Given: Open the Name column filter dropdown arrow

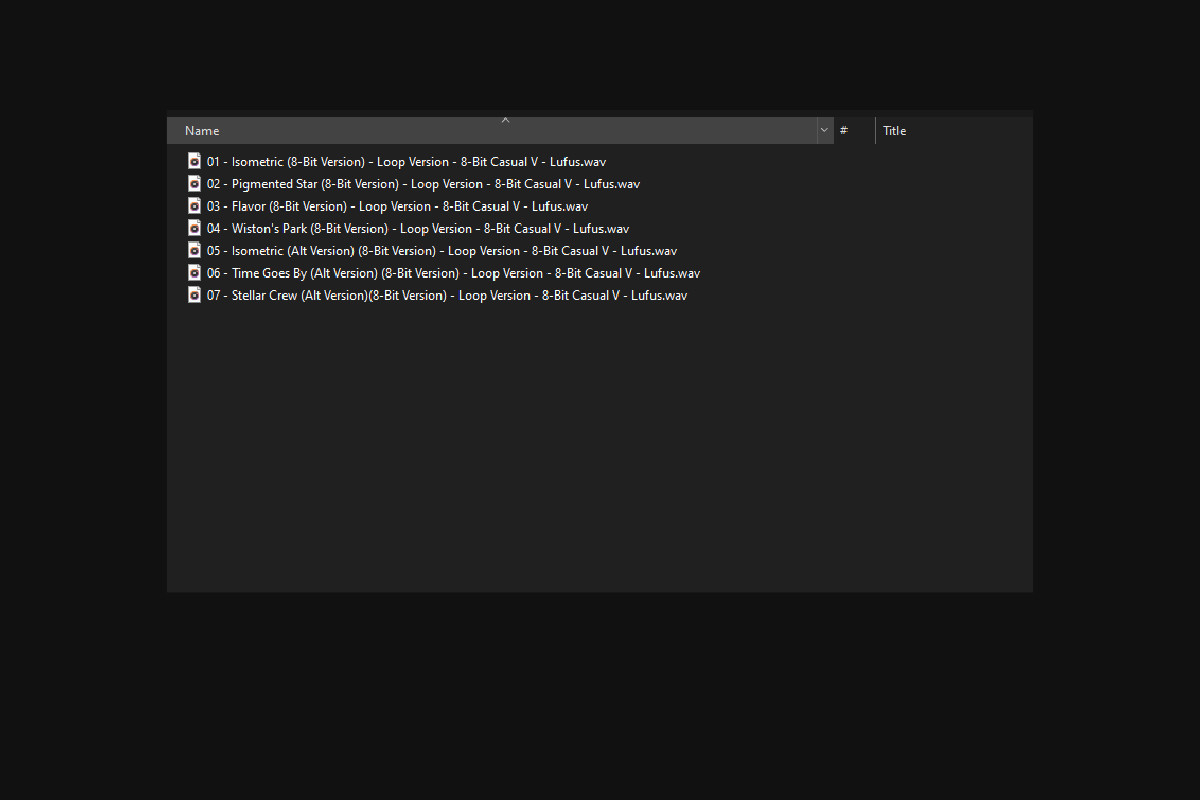Looking at the screenshot, I should coord(824,131).
